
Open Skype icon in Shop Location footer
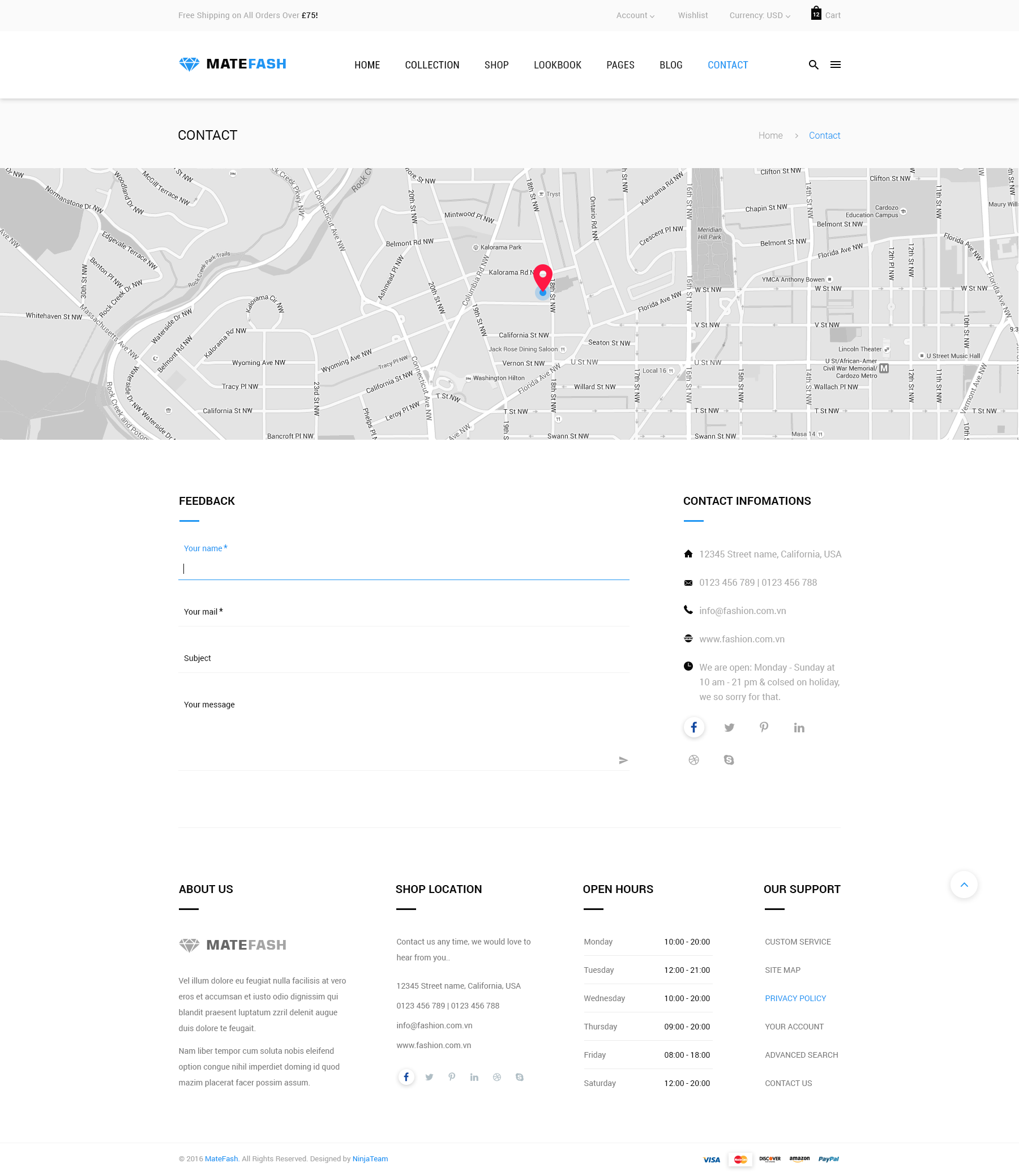tap(520, 1077)
